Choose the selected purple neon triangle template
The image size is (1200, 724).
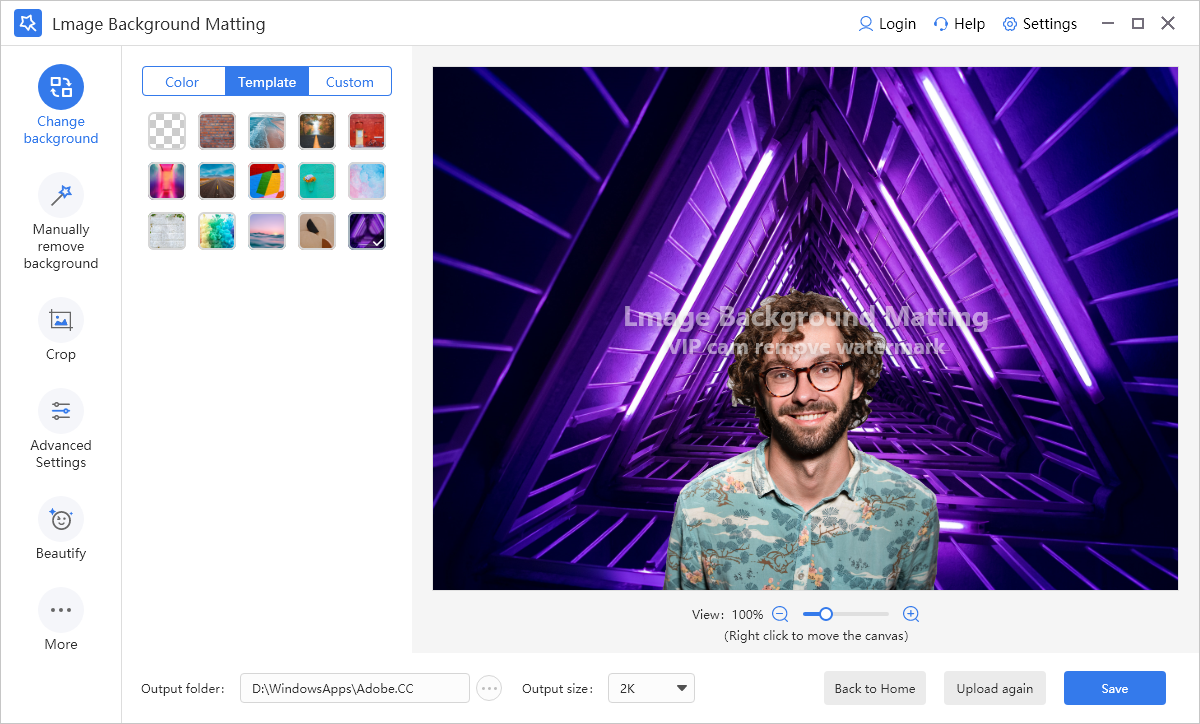(367, 231)
